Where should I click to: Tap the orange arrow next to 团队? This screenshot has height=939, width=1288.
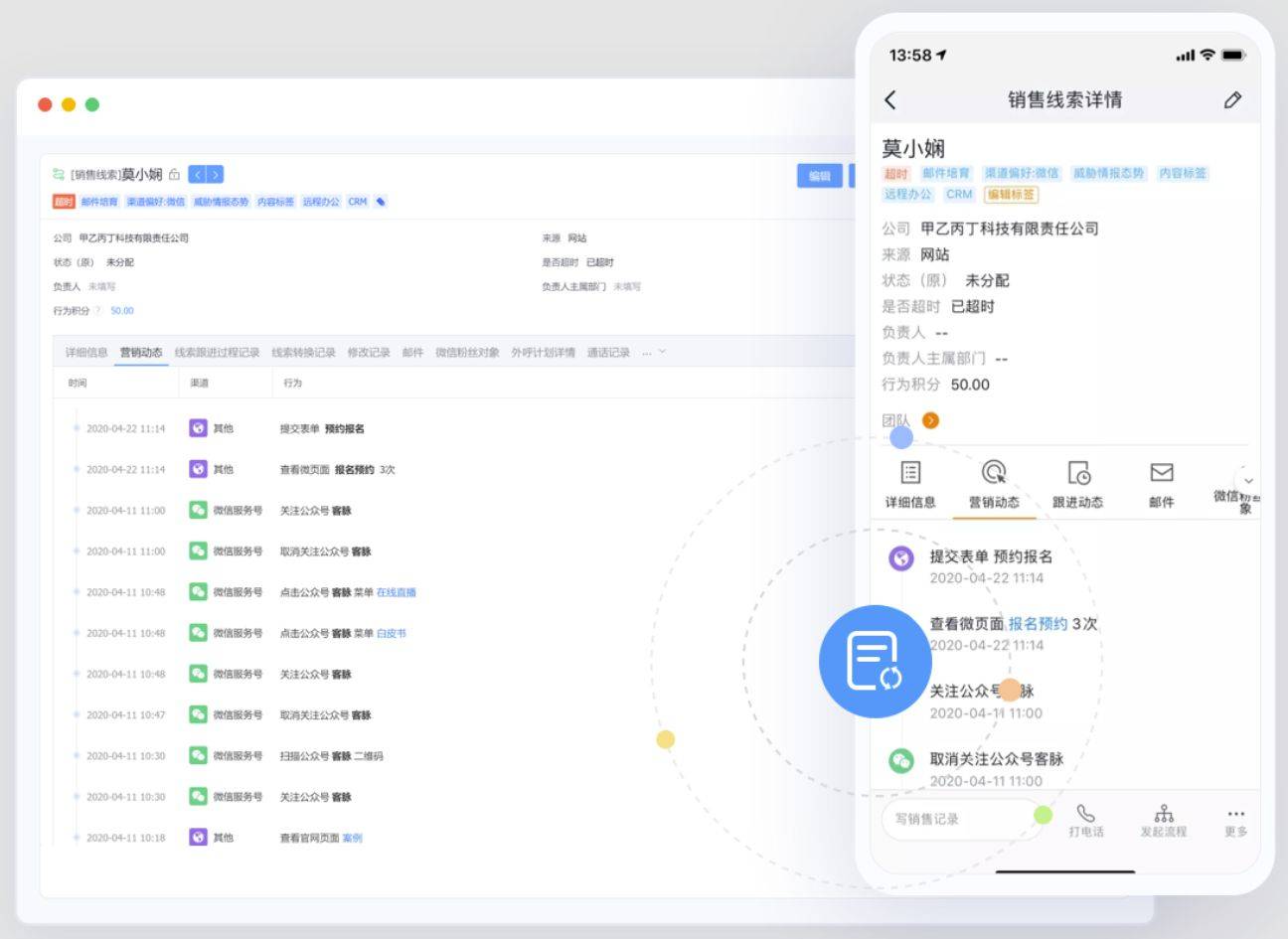pos(930,420)
